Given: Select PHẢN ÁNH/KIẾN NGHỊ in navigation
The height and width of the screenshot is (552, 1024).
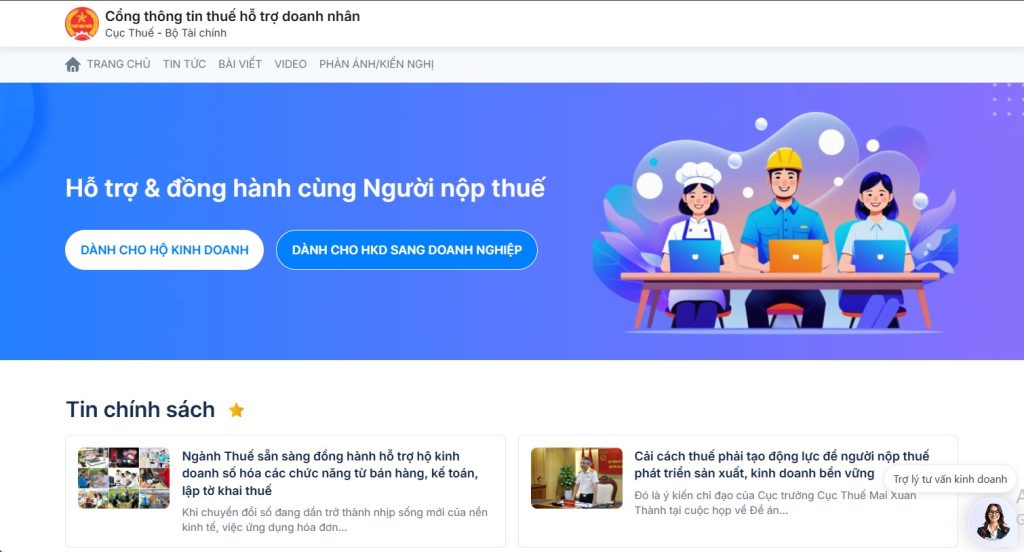Looking at the screenshot, I should (x=376, y=64).
